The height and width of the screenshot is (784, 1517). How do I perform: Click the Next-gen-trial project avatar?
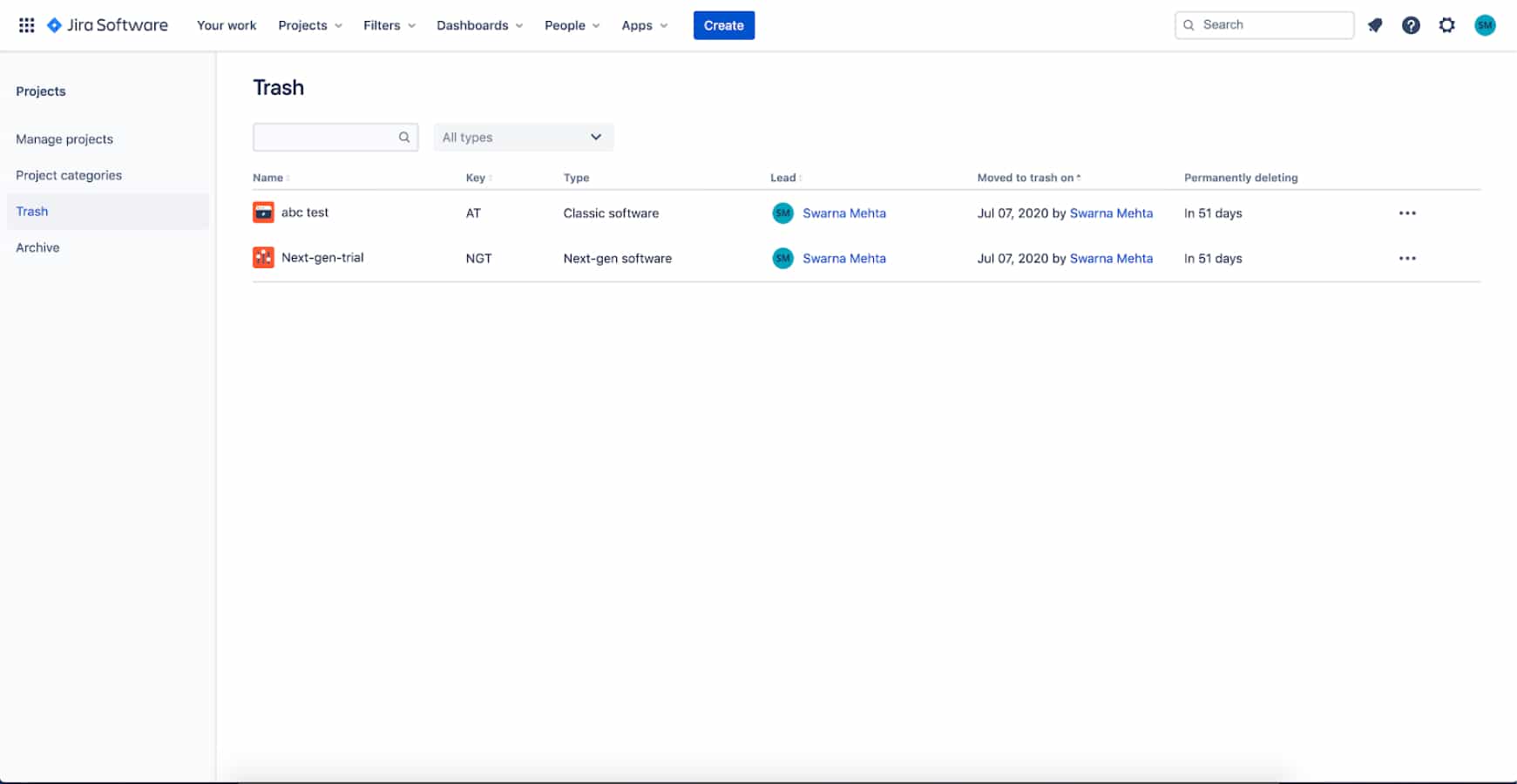coord(262,257)
